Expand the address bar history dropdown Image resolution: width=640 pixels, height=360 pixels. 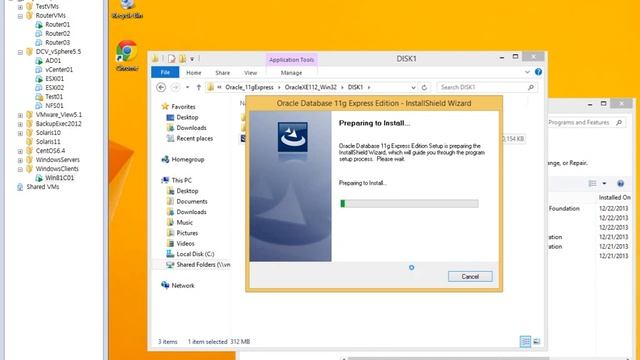click(x=413, y=88)
